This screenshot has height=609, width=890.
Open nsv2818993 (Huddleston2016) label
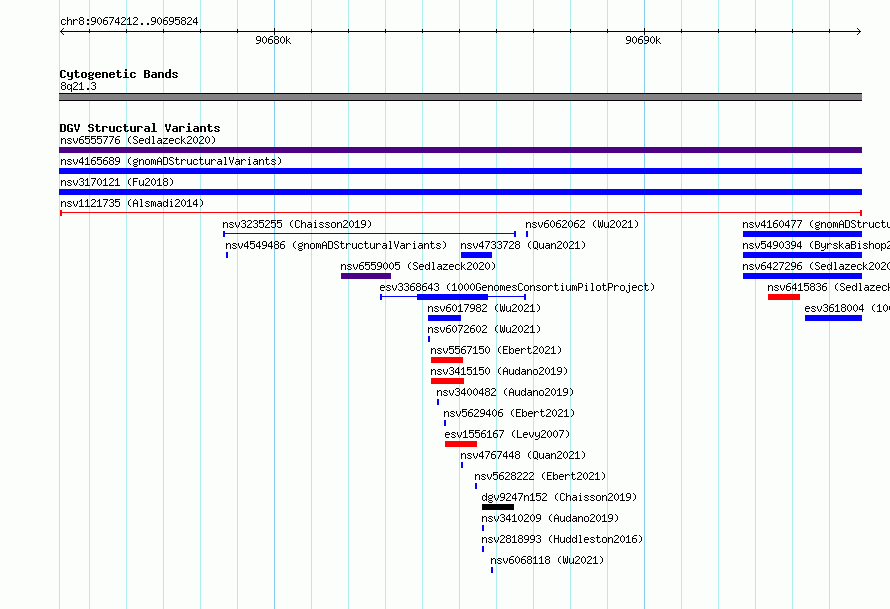click(562, 539)
